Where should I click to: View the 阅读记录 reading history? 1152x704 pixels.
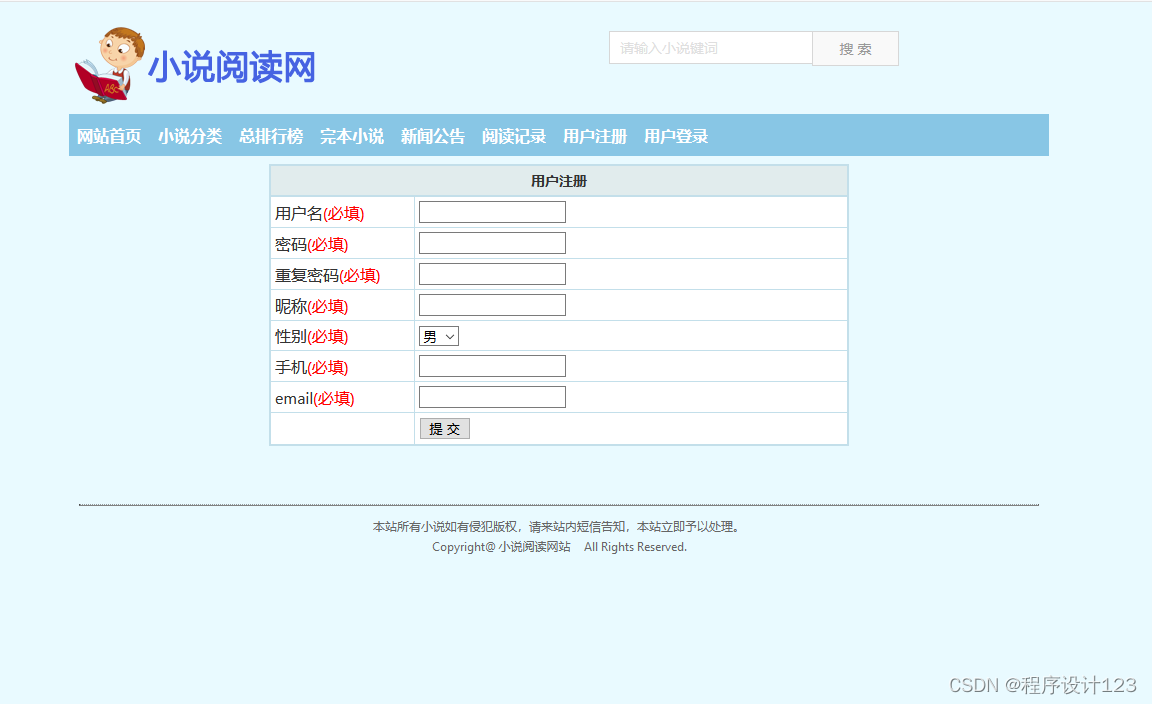[513, 137]
